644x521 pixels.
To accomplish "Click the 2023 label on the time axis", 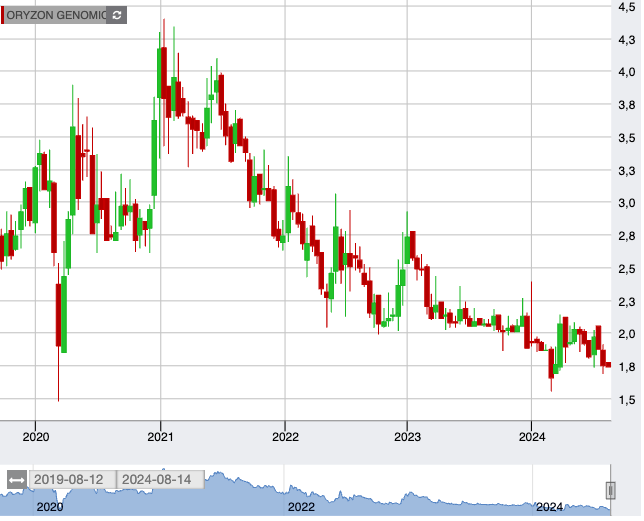I will 407,437.
